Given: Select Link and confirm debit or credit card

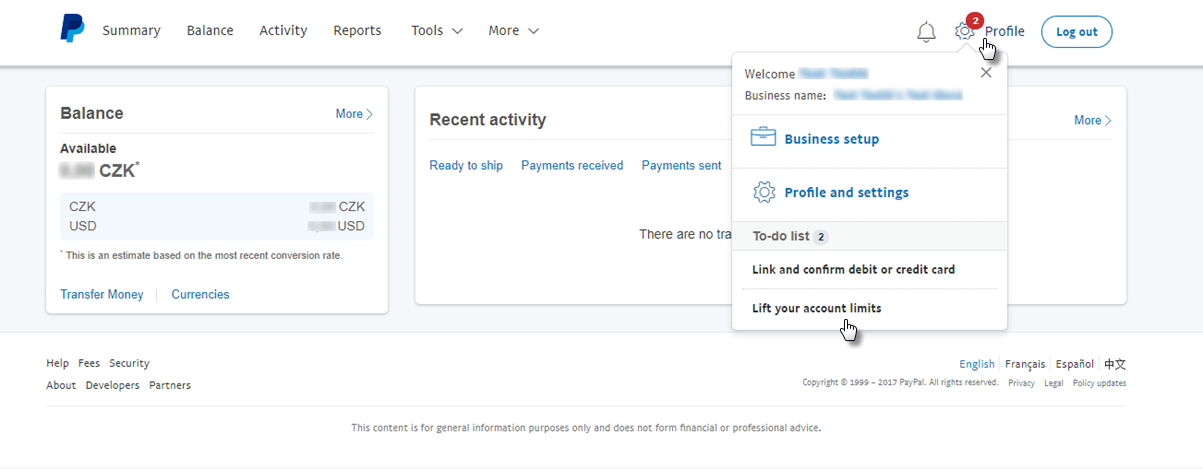Looking at the screenshot, I should coord(853,269).
